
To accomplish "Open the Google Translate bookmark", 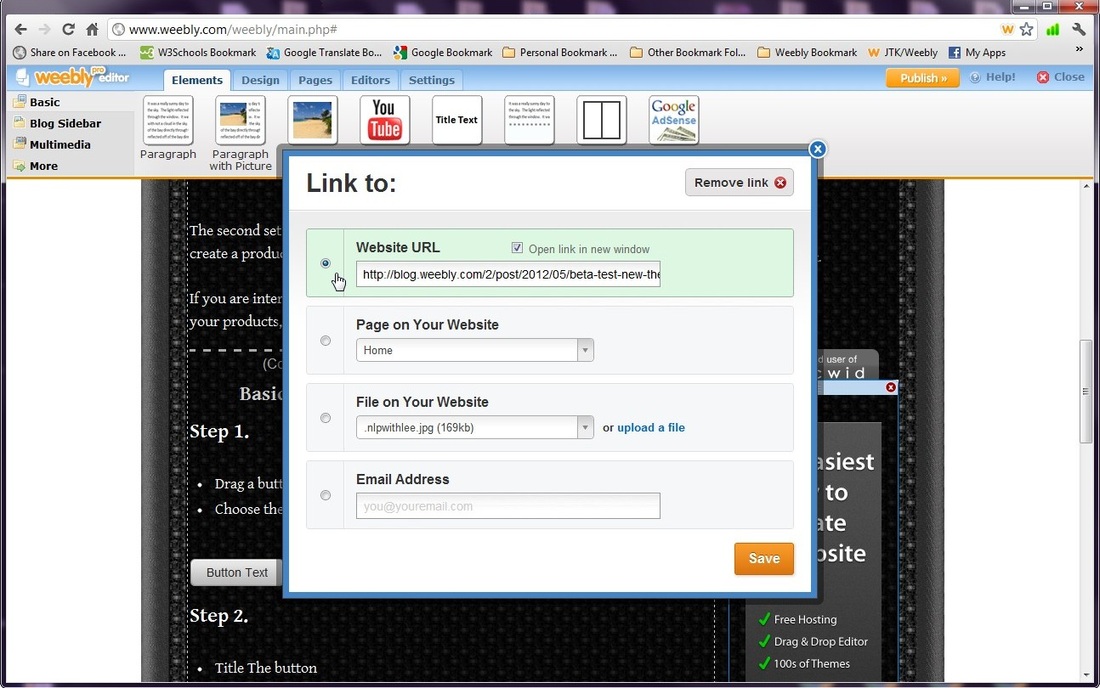I will (324, 53).
